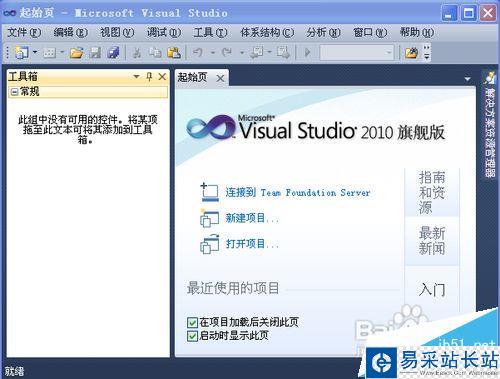Click the Save All toolbar icon
500x379 pixels.
(x=113, y=53)
